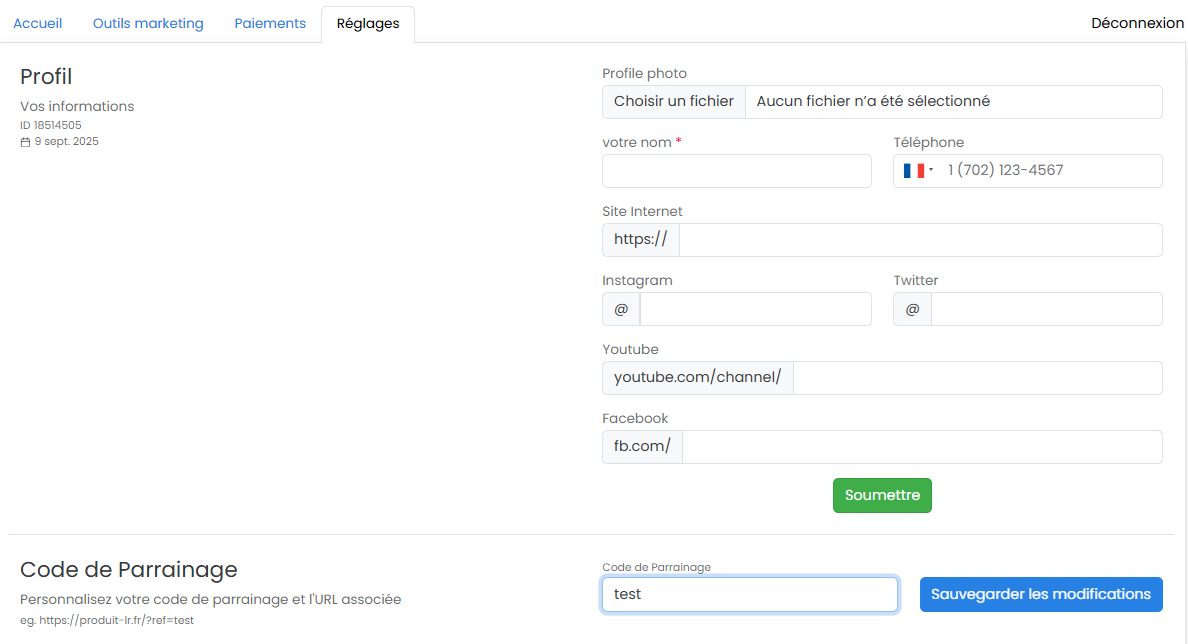Click the votre nom input field
Viewport: 1188px width, 644px height.
pos(736,170)
